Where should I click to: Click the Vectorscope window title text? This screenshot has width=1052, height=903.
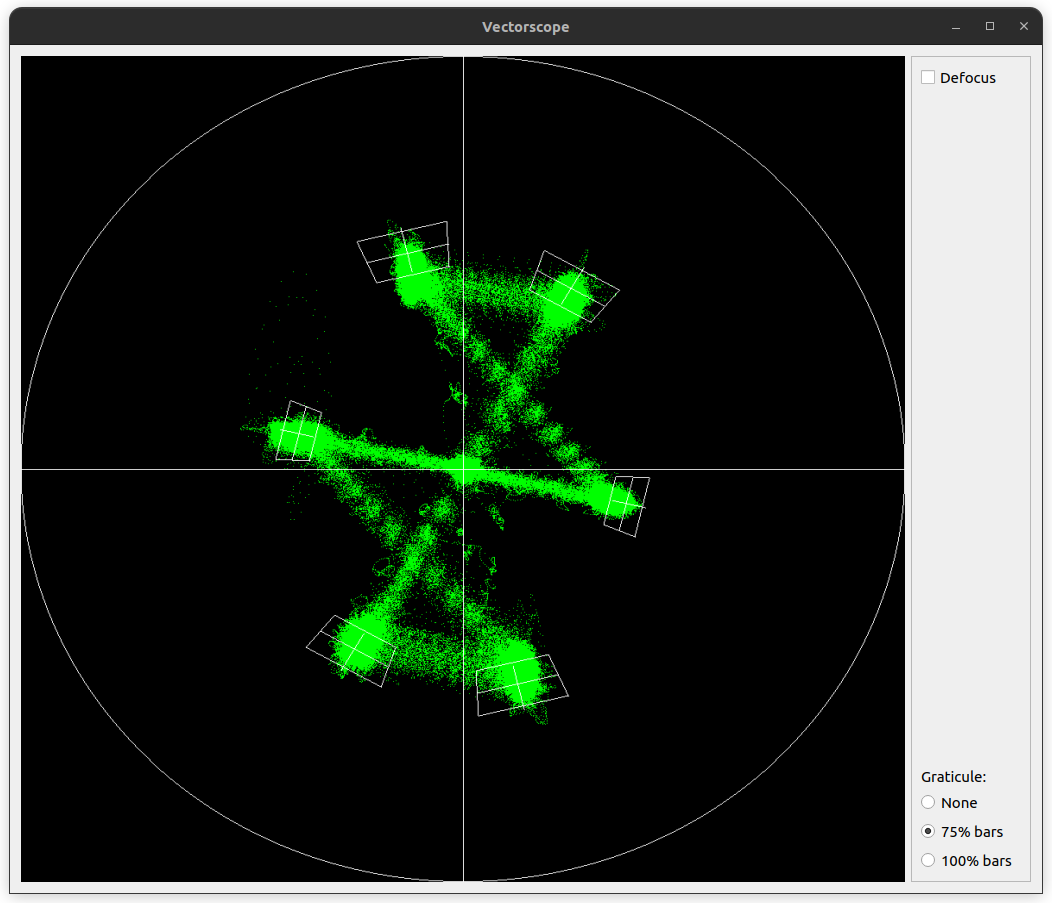tap(526, 27)
